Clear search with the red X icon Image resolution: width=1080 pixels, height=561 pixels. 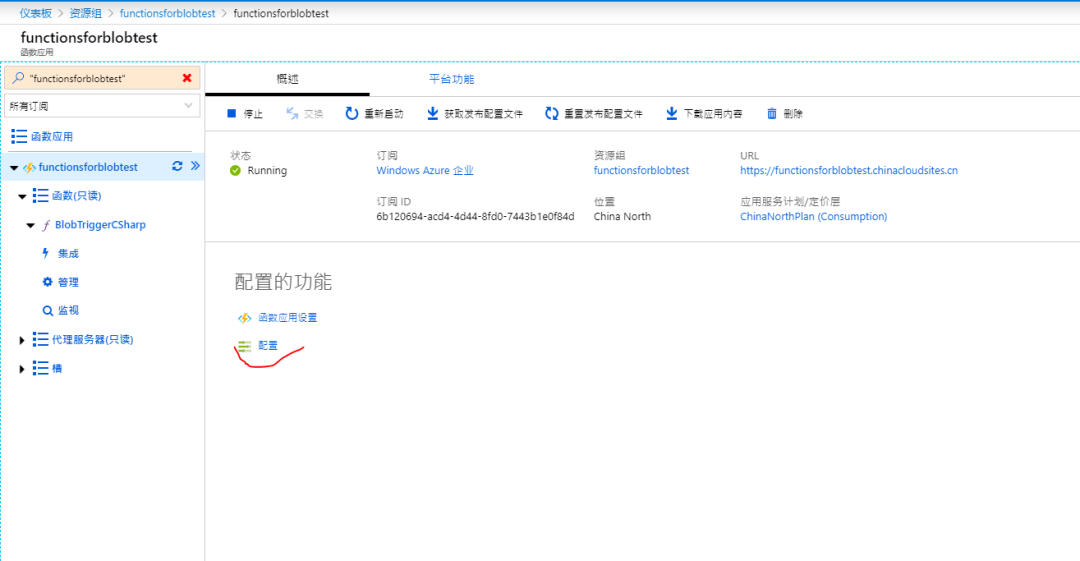pyautogui.click(x=187, y=78)
